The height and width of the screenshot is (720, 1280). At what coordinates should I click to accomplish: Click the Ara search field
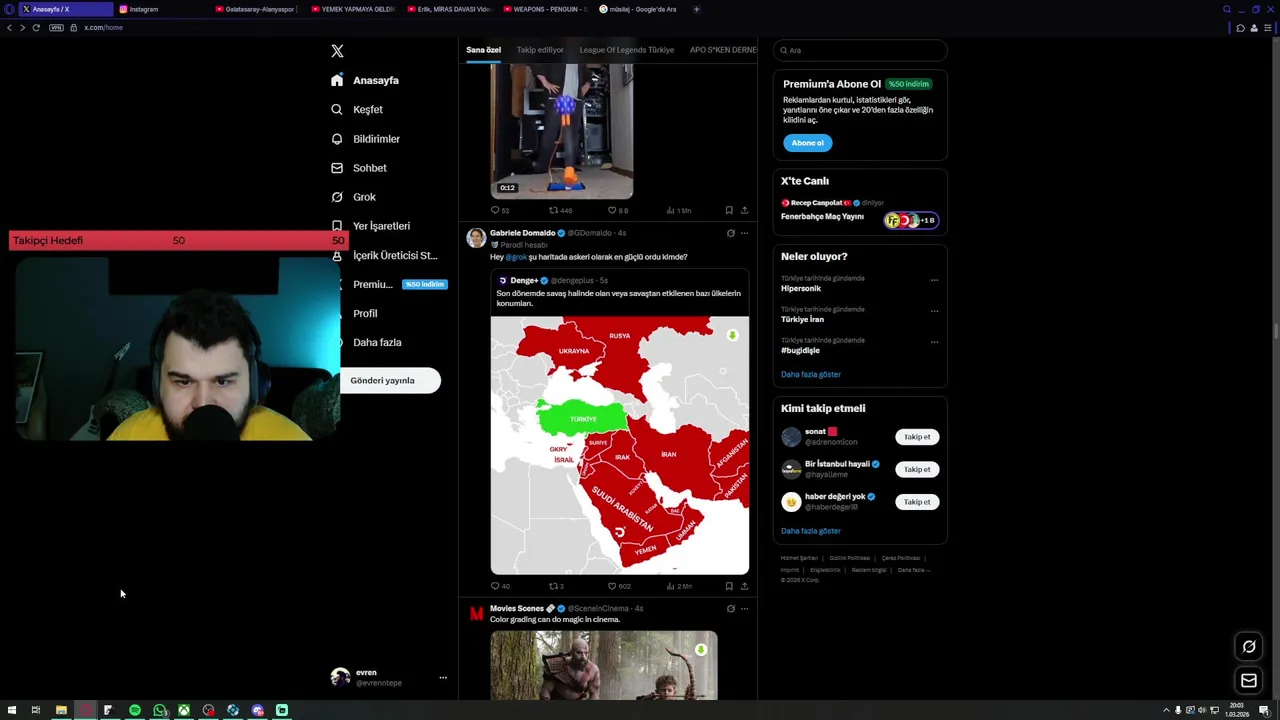pyautogui.click(x=860, y=50)
